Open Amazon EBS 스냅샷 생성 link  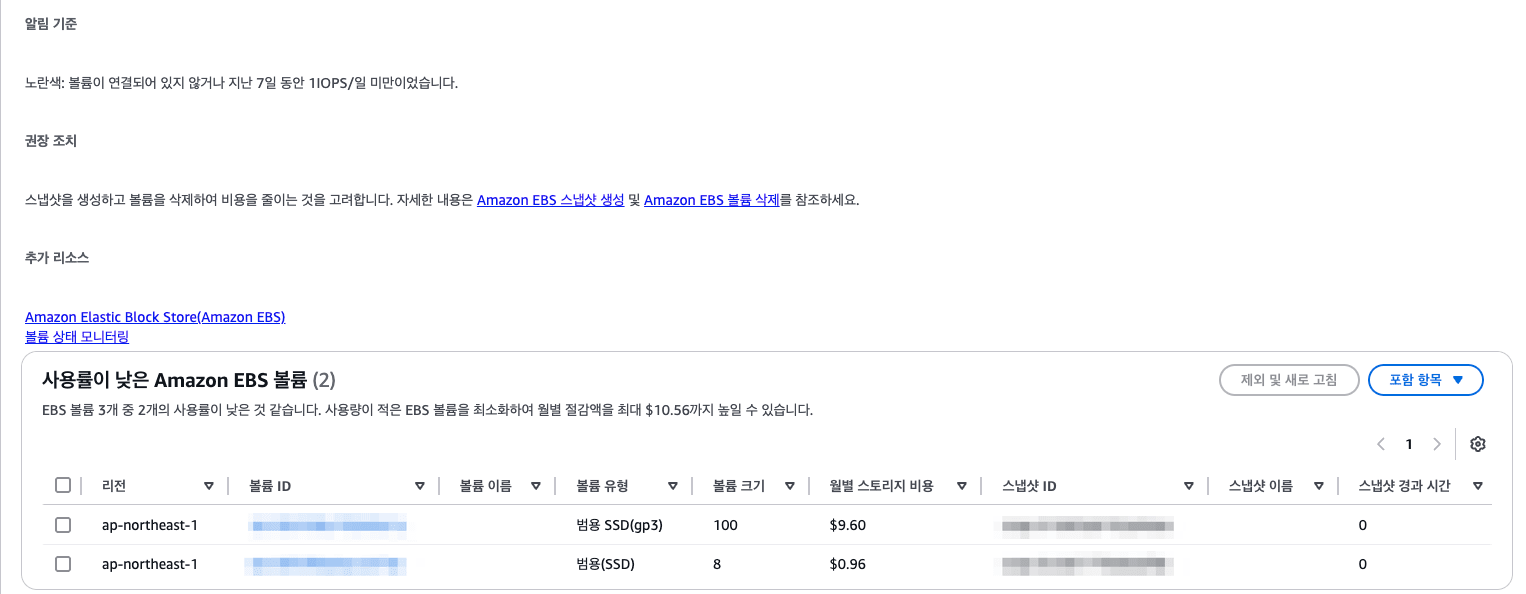(x=551, y=200)
